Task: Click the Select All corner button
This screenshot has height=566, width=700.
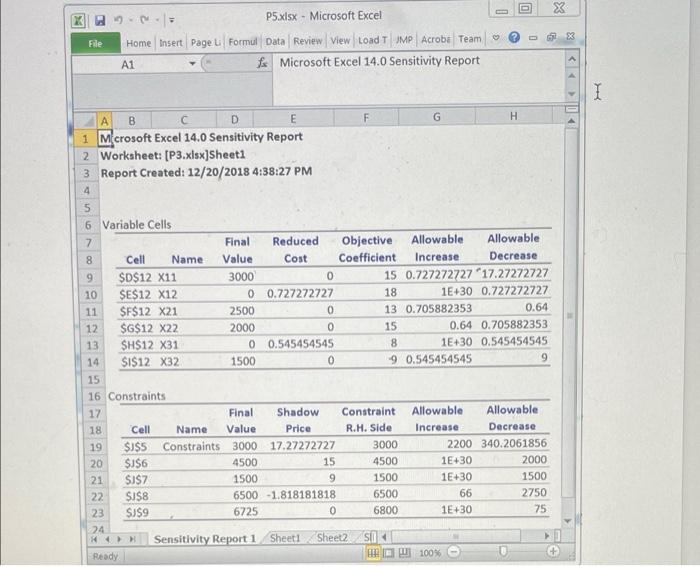Action: point(85,121)
